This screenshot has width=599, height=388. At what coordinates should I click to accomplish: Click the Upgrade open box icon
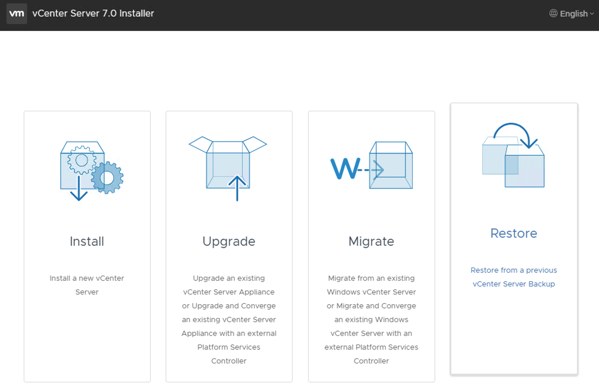coord(228,168)
